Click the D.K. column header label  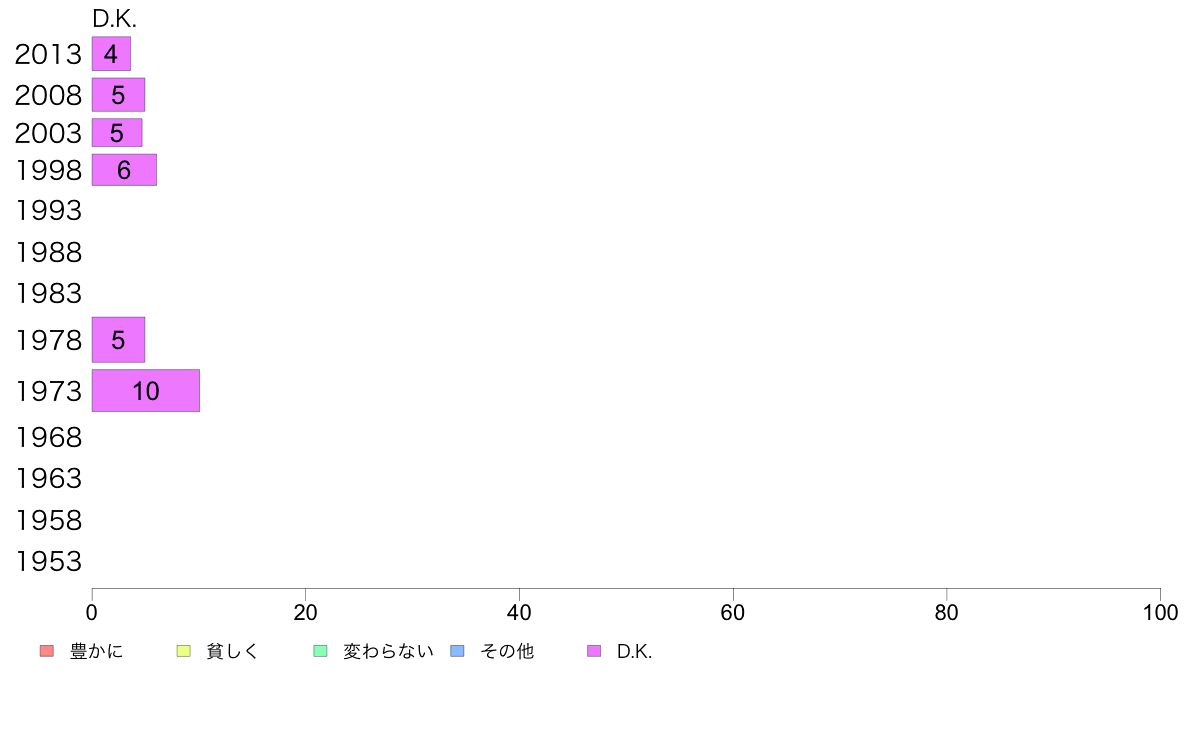[114, 19]
